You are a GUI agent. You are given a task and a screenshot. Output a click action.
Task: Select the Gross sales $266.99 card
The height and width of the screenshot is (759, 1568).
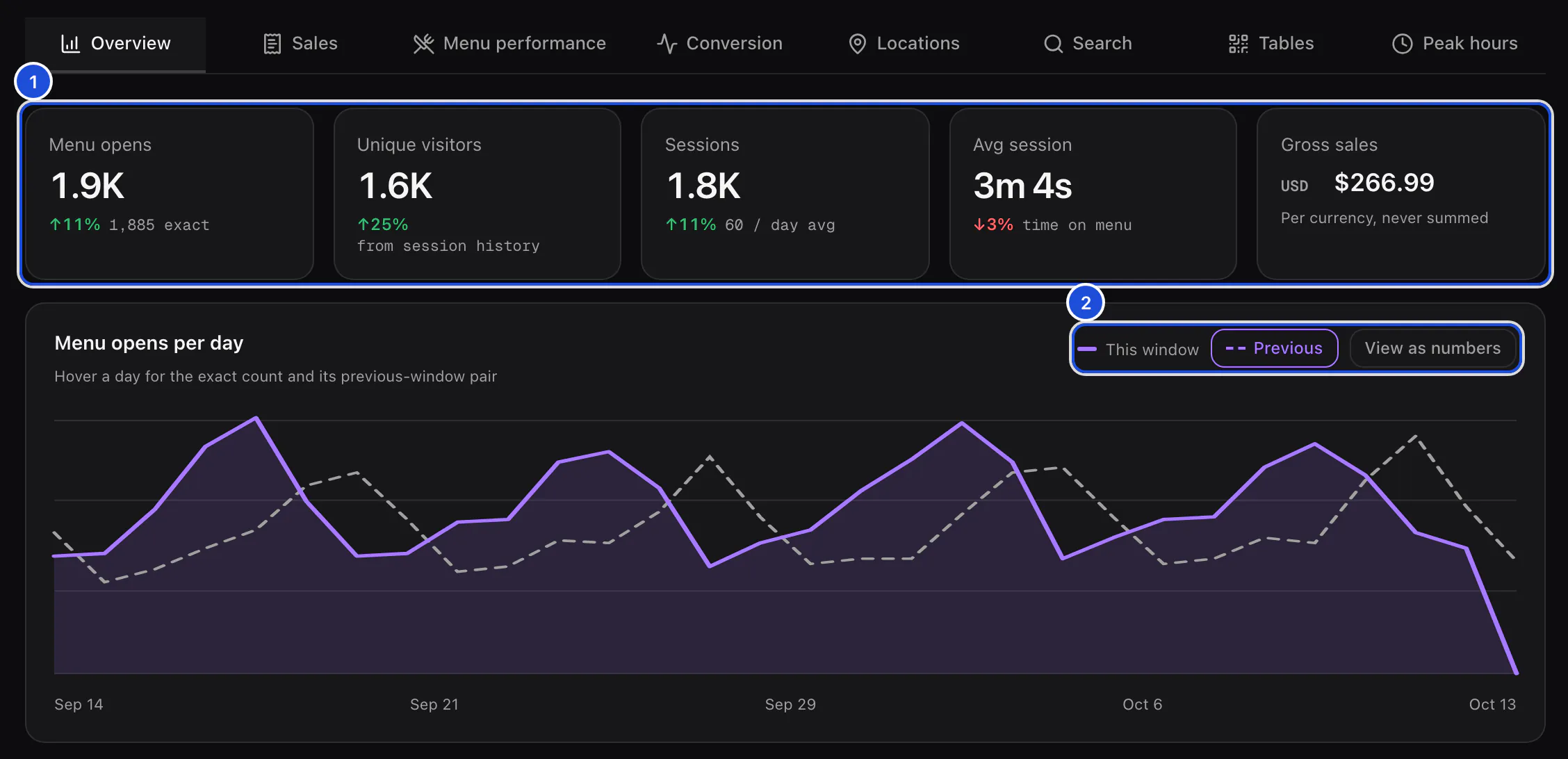[x=1401, y=194]
